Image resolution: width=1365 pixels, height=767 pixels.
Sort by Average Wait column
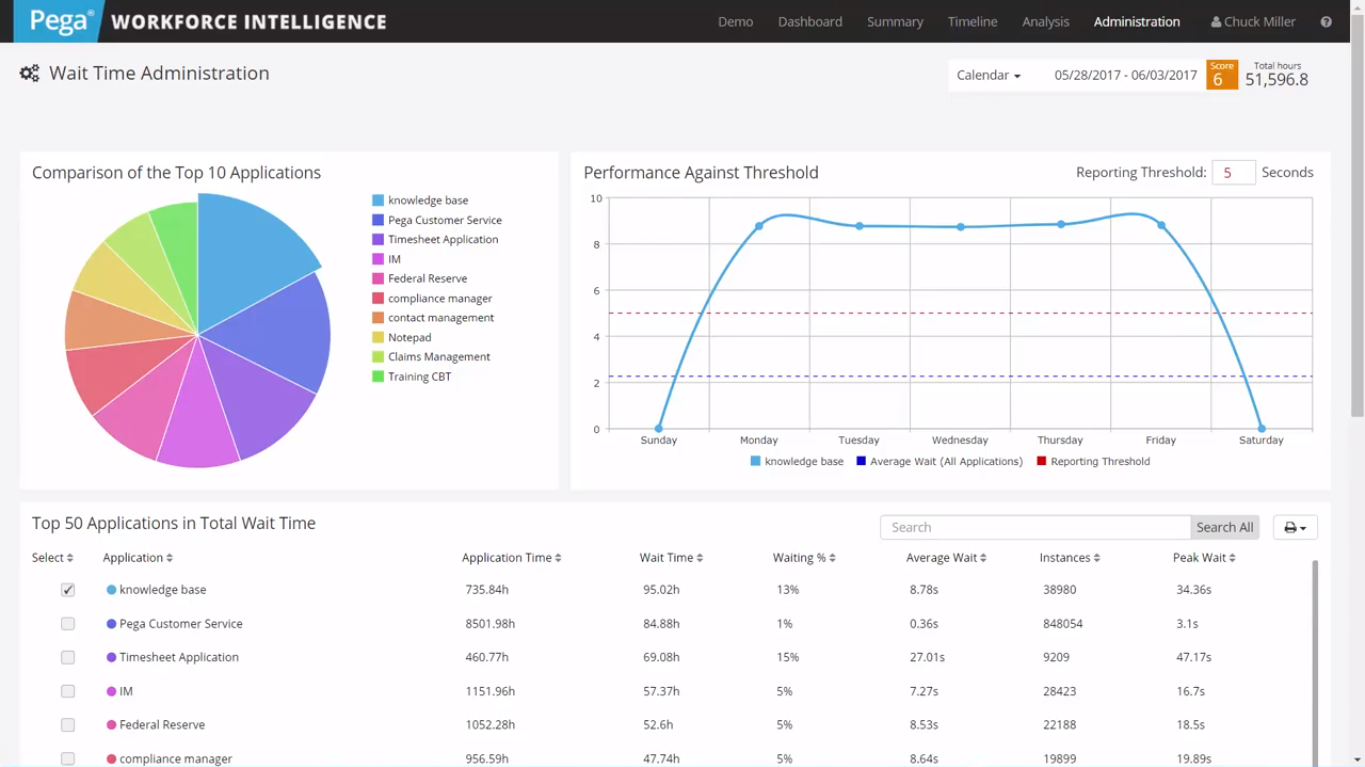point(946,558)
